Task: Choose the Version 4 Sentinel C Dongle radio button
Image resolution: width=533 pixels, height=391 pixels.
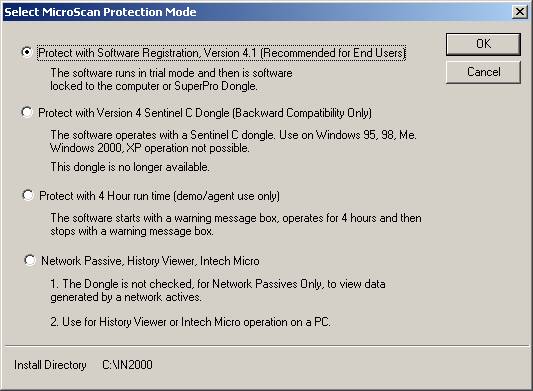Action: click(27, 112)
